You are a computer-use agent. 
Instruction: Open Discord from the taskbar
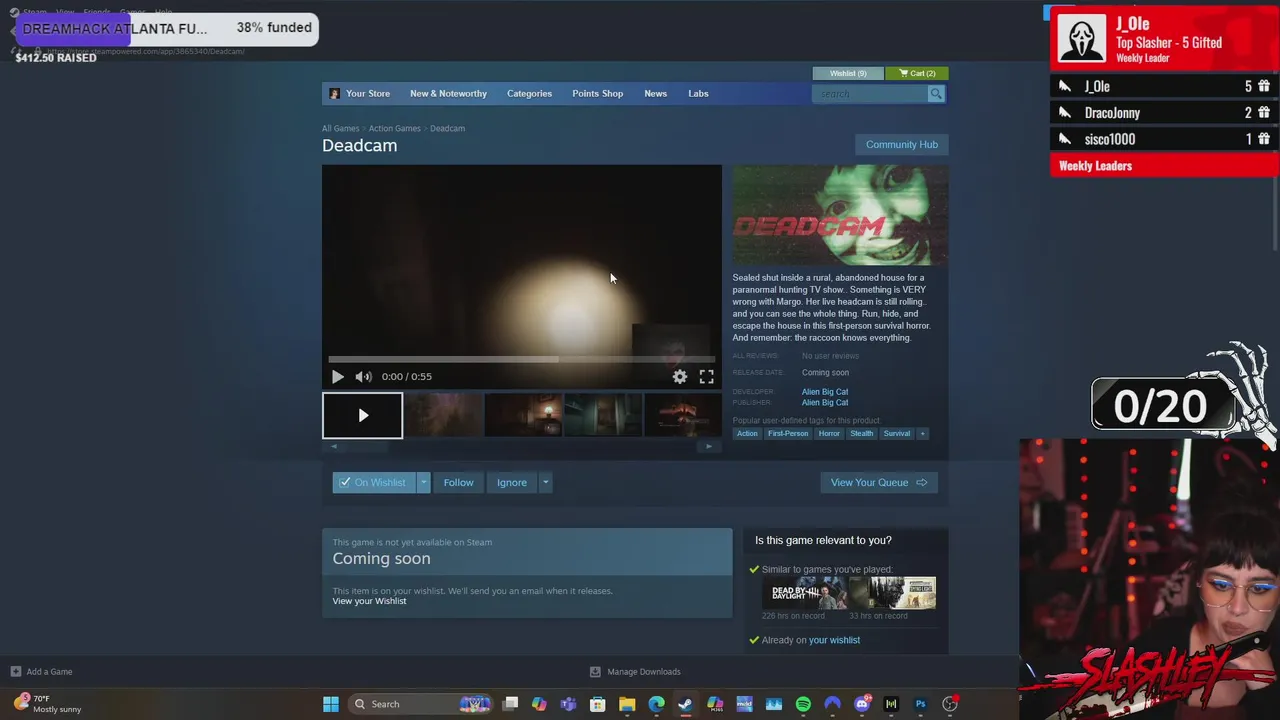[x=862, y=704]
